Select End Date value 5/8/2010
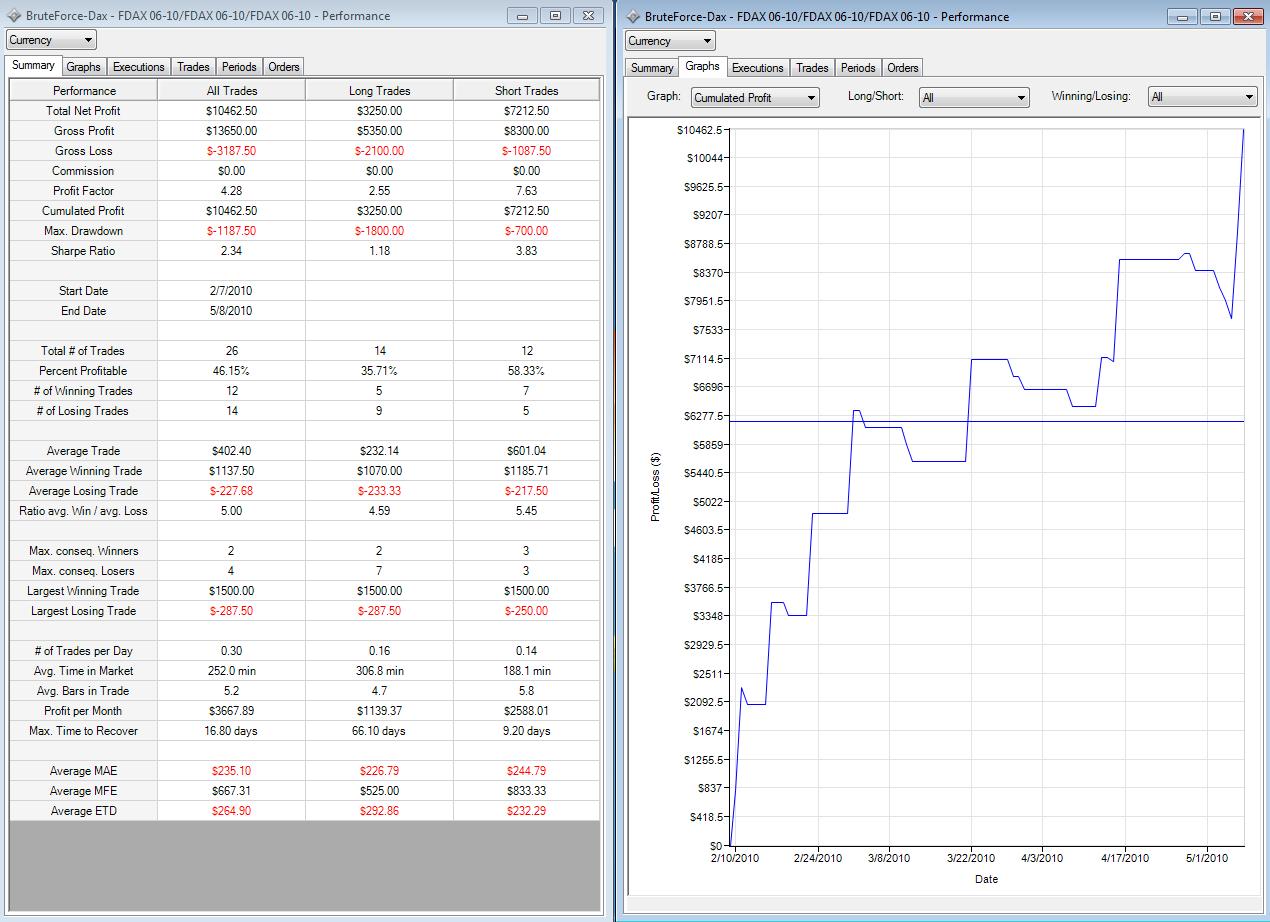The height and width of the screenshot is (922, 1270). [x=231, y=310]
